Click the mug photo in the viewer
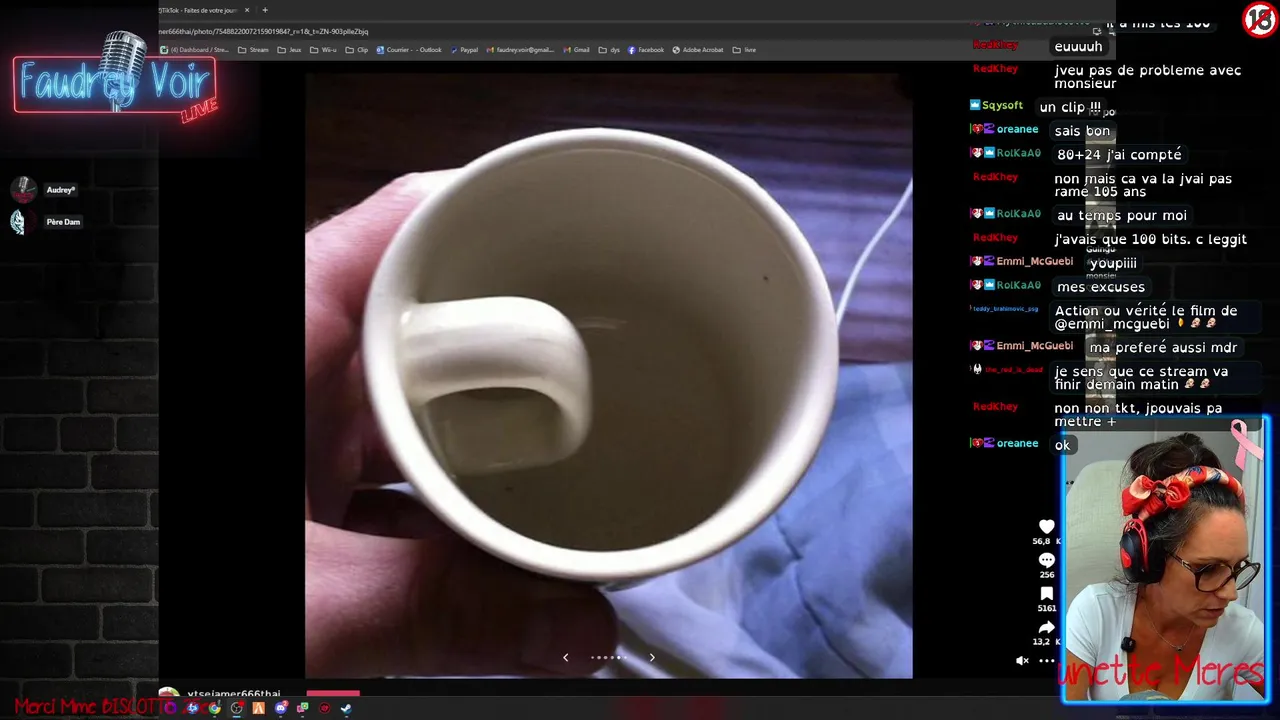 [608, 375]
